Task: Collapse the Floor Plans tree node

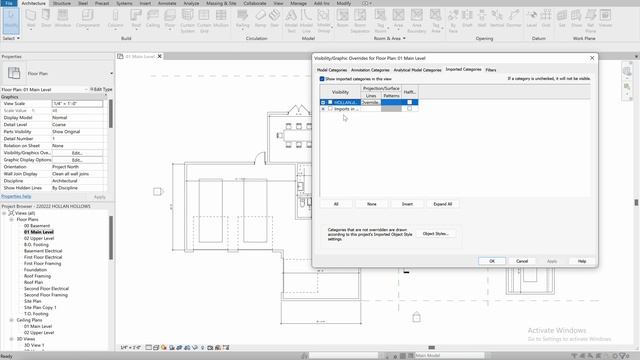Action: pos(12,220)
